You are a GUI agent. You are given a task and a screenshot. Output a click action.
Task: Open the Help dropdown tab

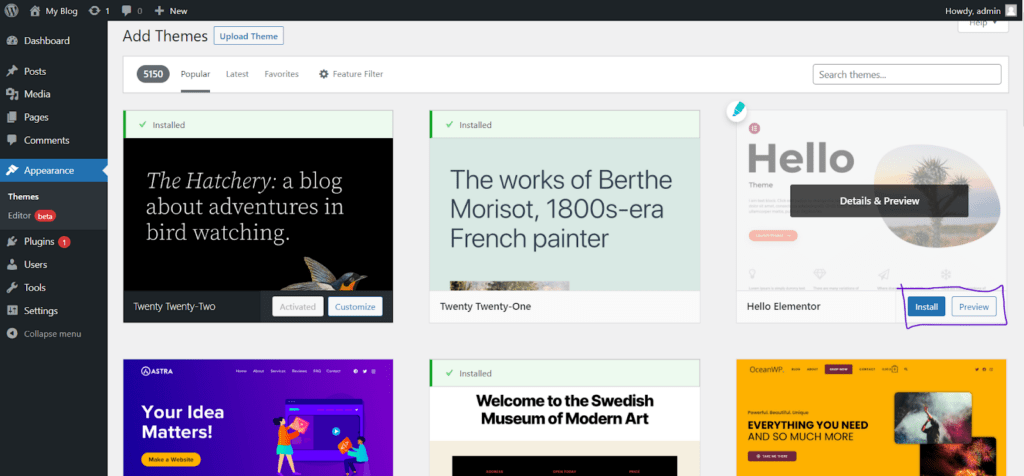[984, 25]
